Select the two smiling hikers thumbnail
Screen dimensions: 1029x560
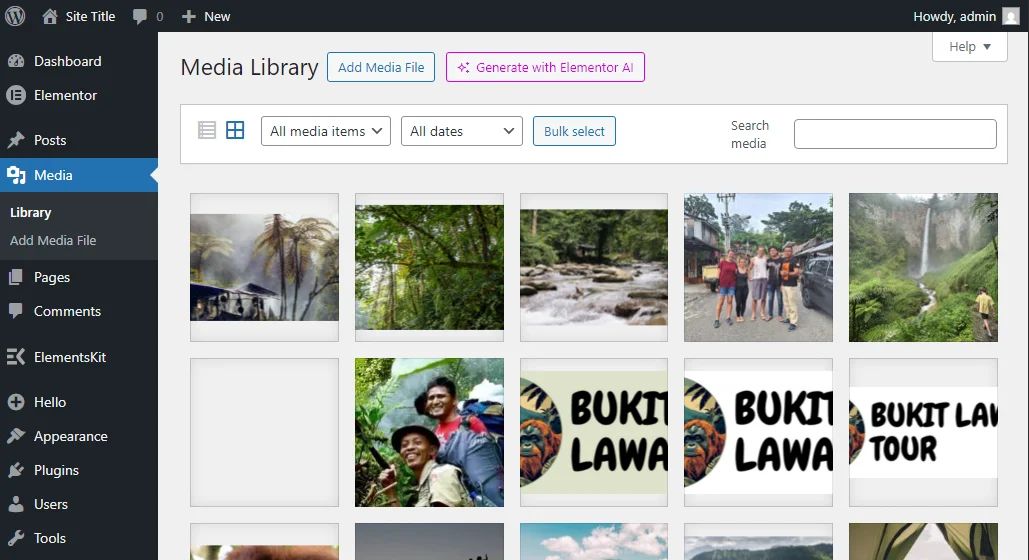point(429,432)
